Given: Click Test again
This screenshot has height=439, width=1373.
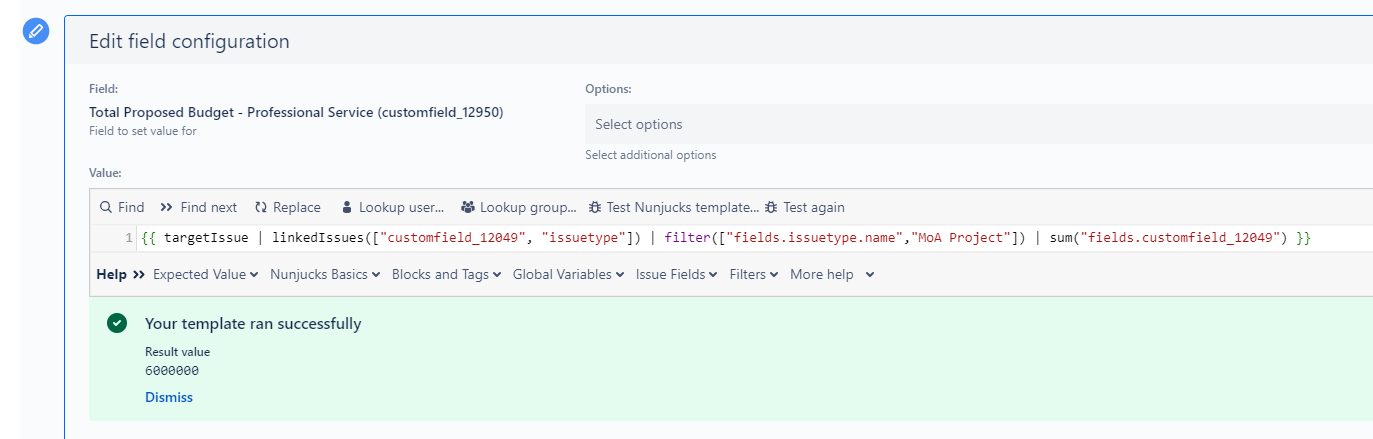Looking at the screenshot, I should tap(805, 207).
